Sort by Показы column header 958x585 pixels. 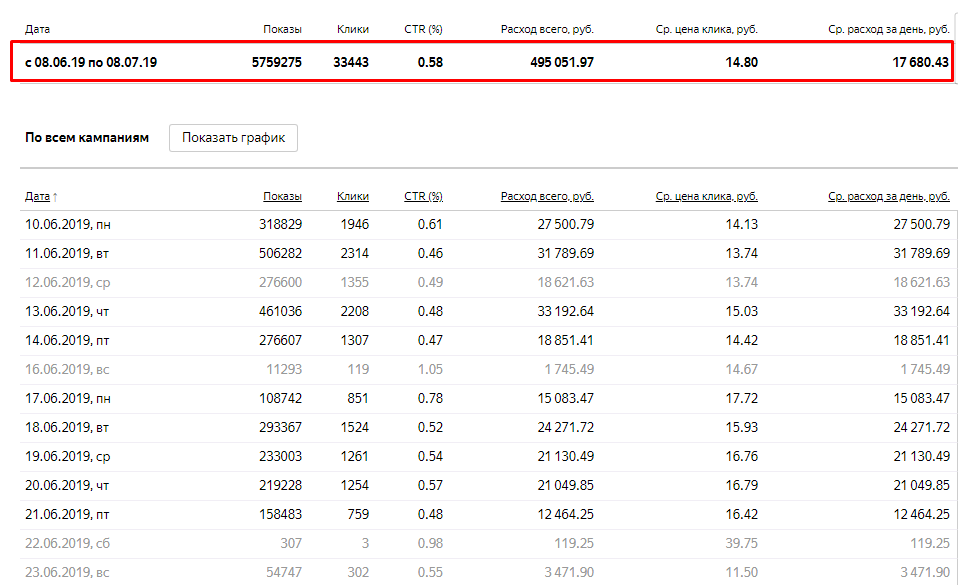(x=282, y=196)
